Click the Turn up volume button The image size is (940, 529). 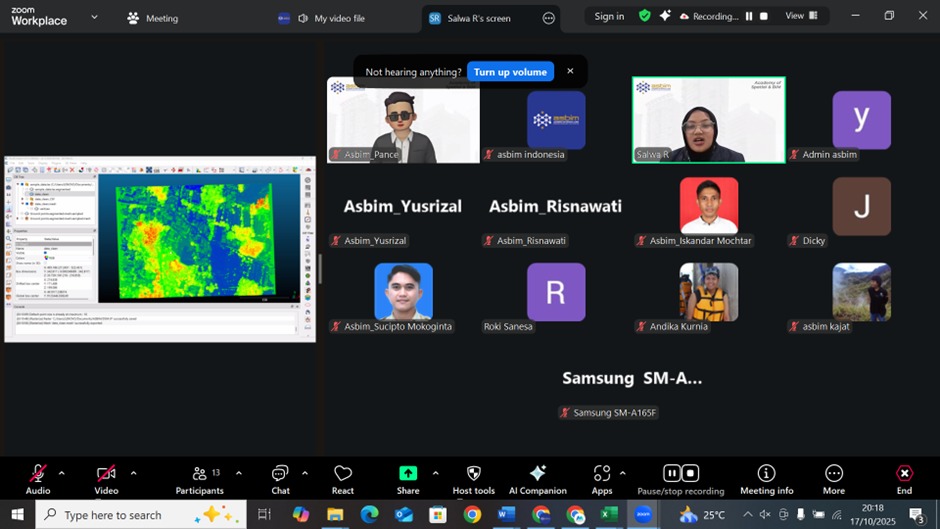click(x=510, y=72)
